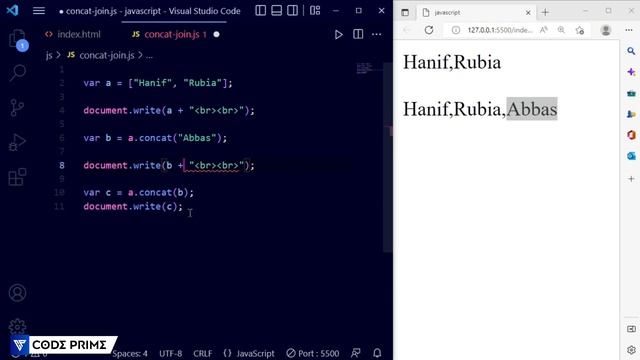This screenshot has width=640, height=360.
Task: Go back in the browser
Action: (x=407, y=30)
